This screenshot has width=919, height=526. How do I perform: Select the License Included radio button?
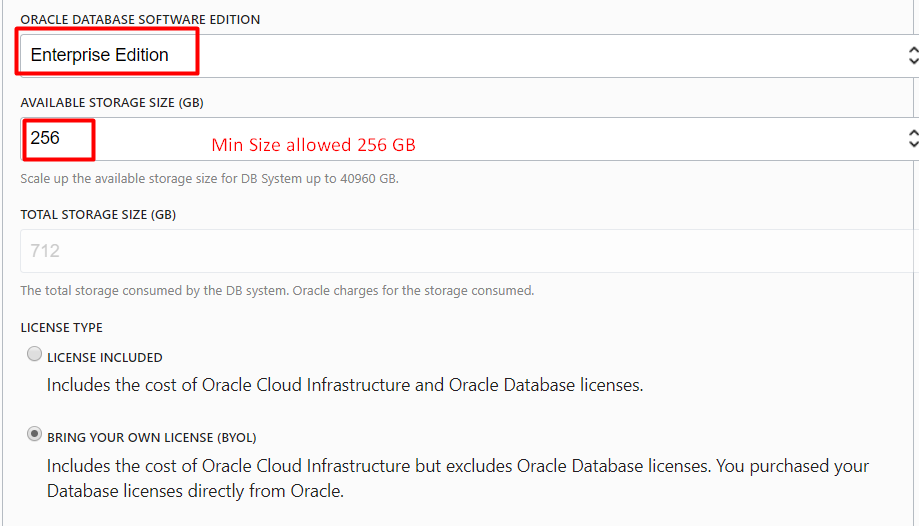click(x=35, y=354)
